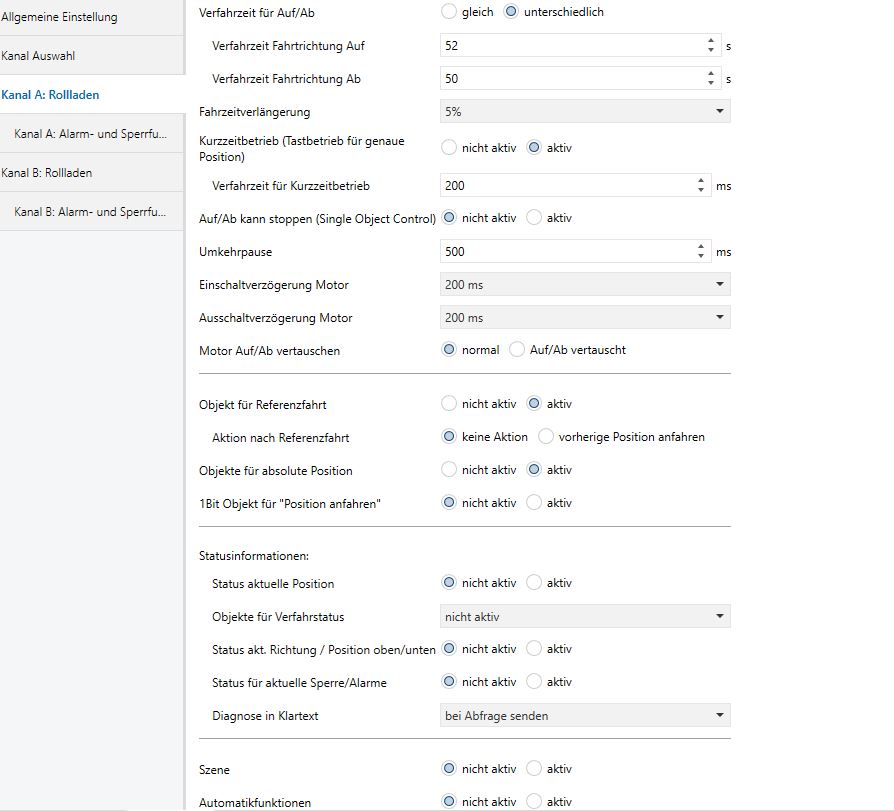Decrease Verfahrzeit für Kurzzeitbetrieb with down arrow
This screenshot has height=811, width=894.
[x=701, y=190]
